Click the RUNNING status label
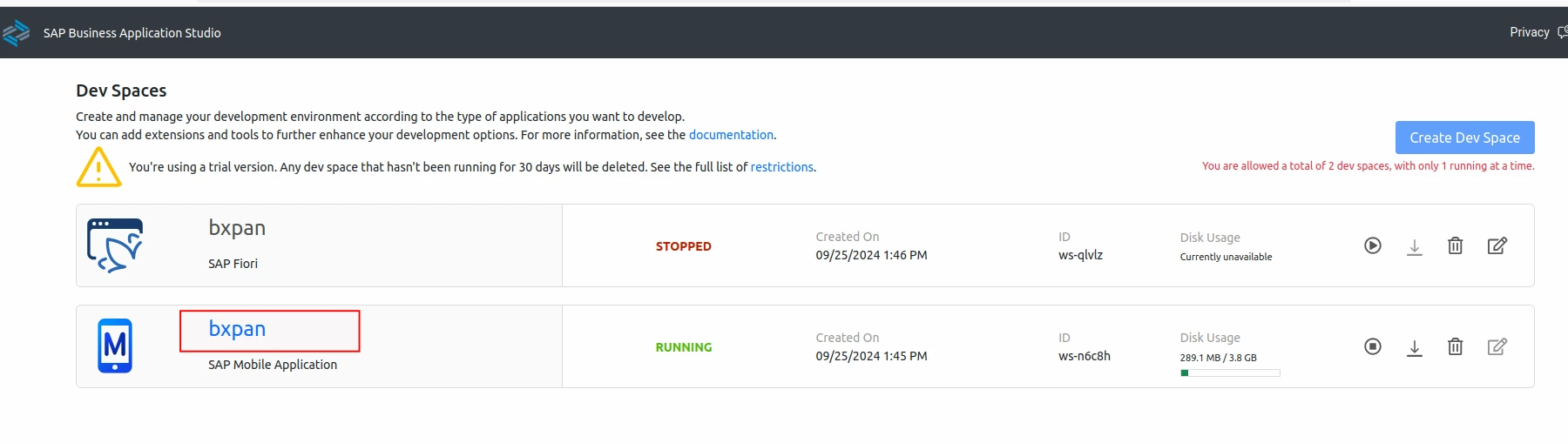 (x=684, y=347)
